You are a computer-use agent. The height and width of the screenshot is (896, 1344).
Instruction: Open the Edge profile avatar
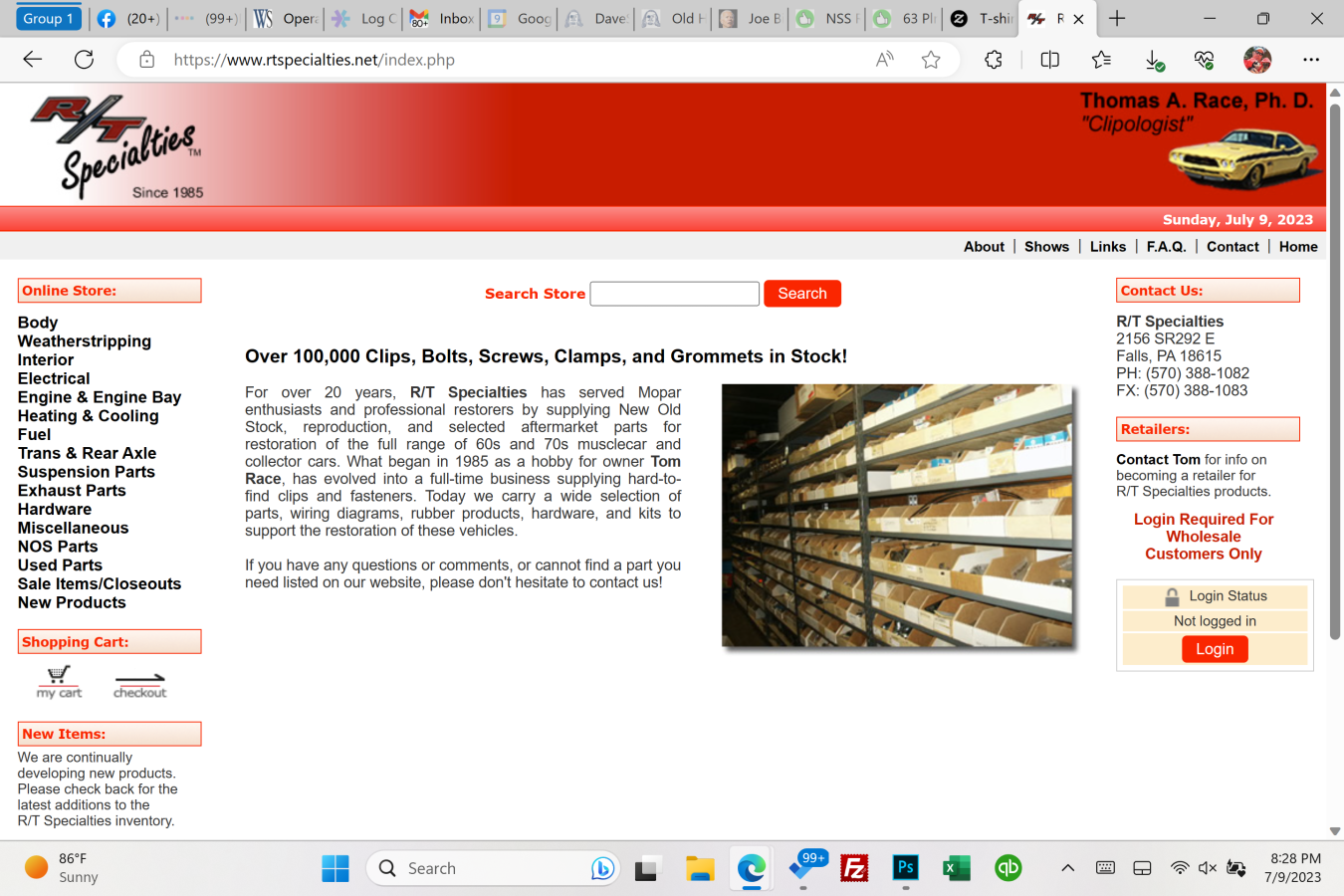click(1257, 60)
